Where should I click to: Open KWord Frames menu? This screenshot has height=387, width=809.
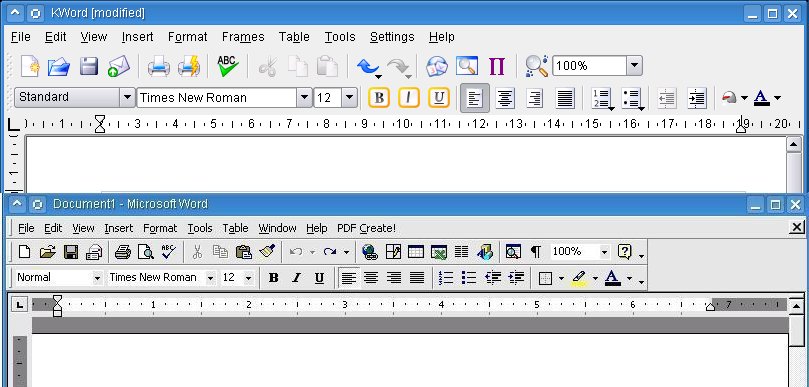point(243,37)
